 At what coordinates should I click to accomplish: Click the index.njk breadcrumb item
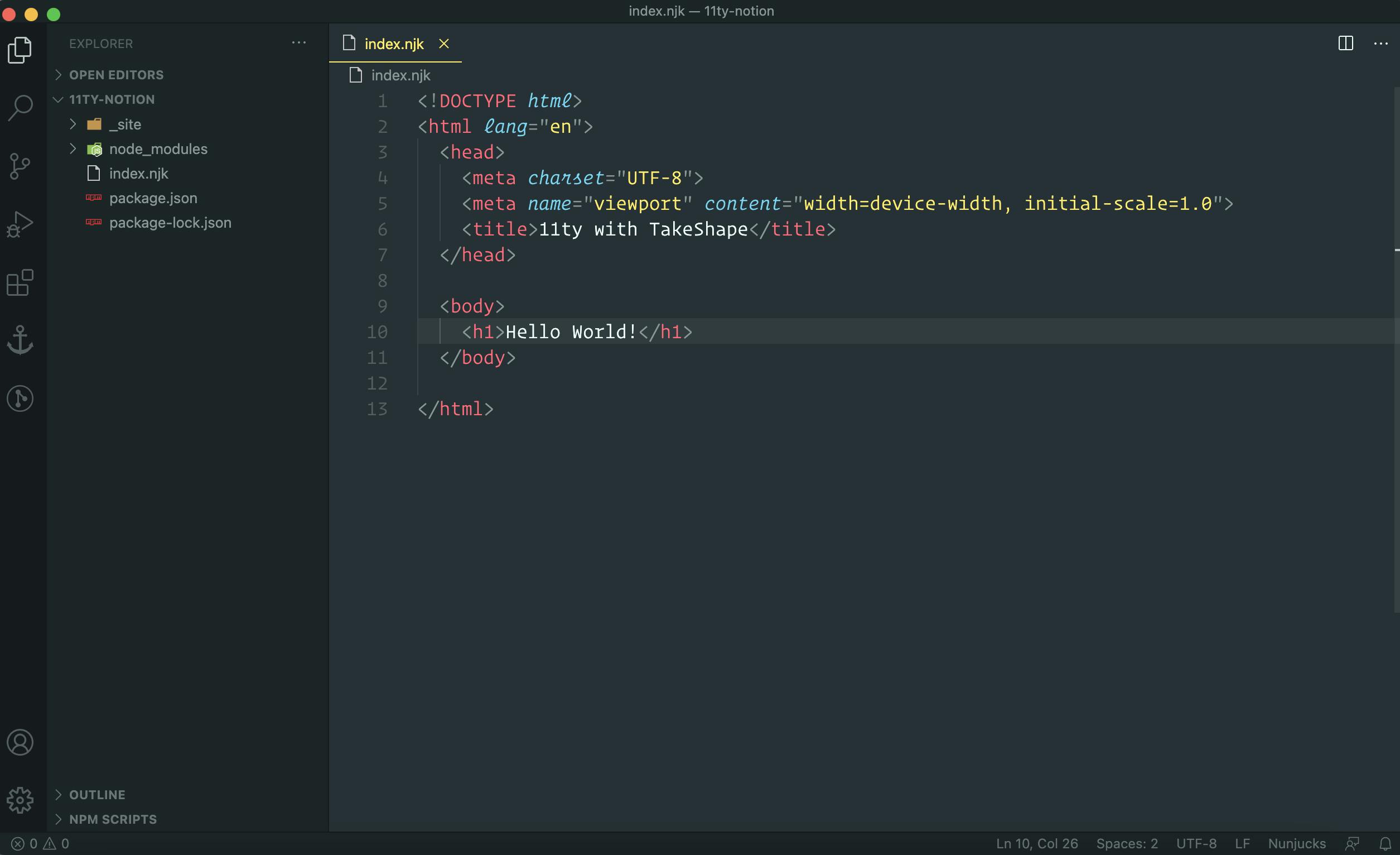coord(400,75)
